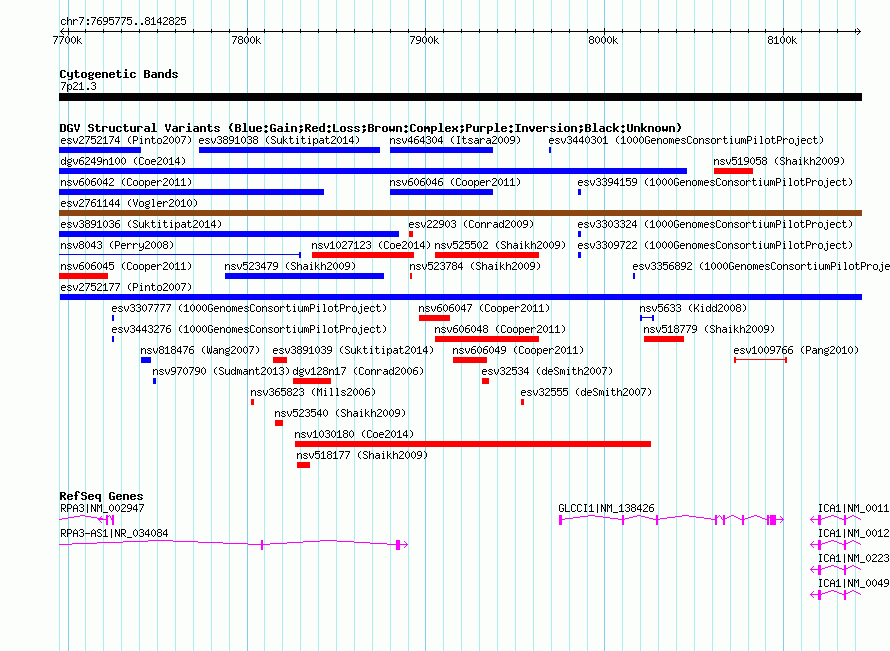Select the esv3303324 variant label
The image size is (890, 651).
point(715,224)
